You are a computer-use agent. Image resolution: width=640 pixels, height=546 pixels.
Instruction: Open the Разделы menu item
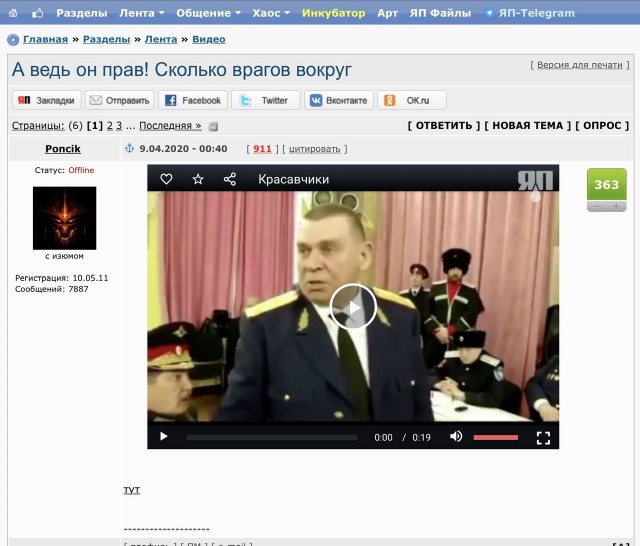pyautogui.click(x=82, y=13)
